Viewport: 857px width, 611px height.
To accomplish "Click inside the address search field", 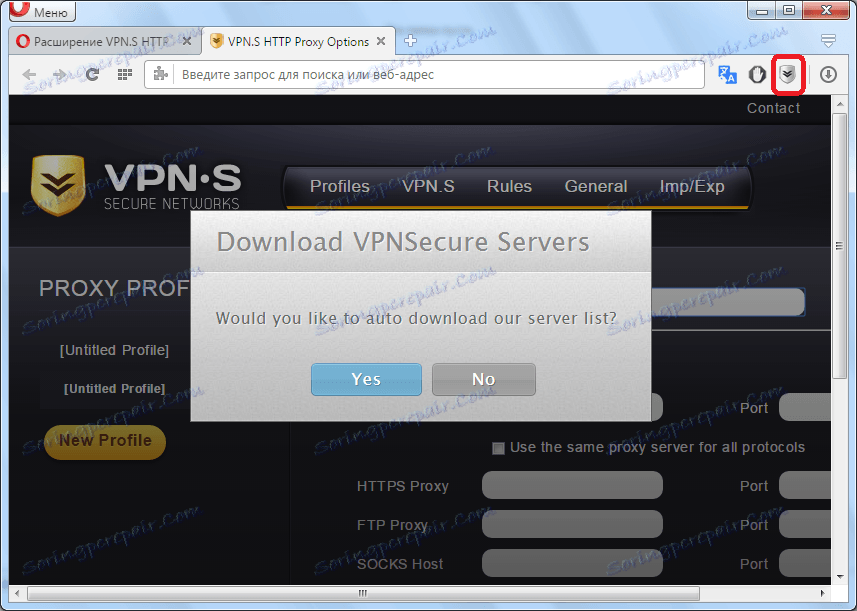I will click(430, 74).
